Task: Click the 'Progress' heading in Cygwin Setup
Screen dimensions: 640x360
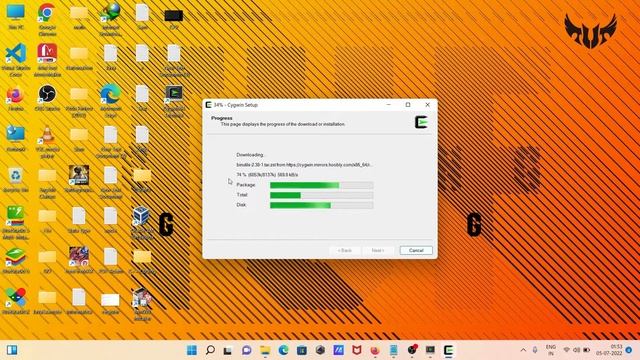Action: [x=222, y=118]
